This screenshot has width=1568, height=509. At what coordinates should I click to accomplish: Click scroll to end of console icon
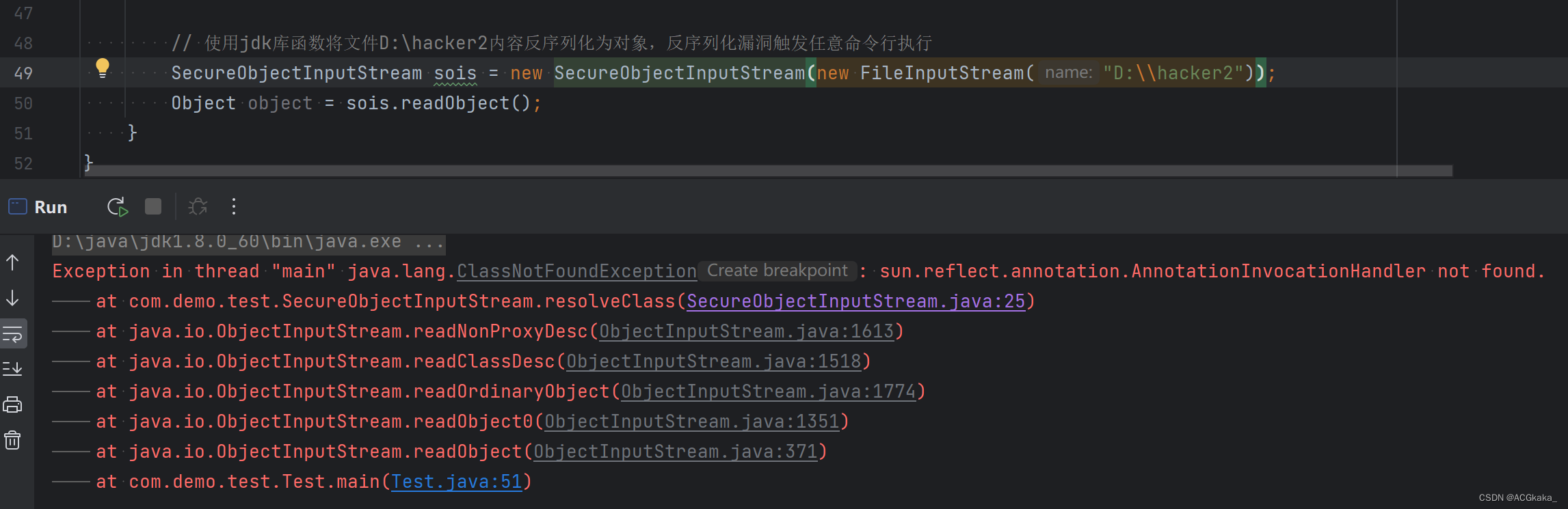13,370
